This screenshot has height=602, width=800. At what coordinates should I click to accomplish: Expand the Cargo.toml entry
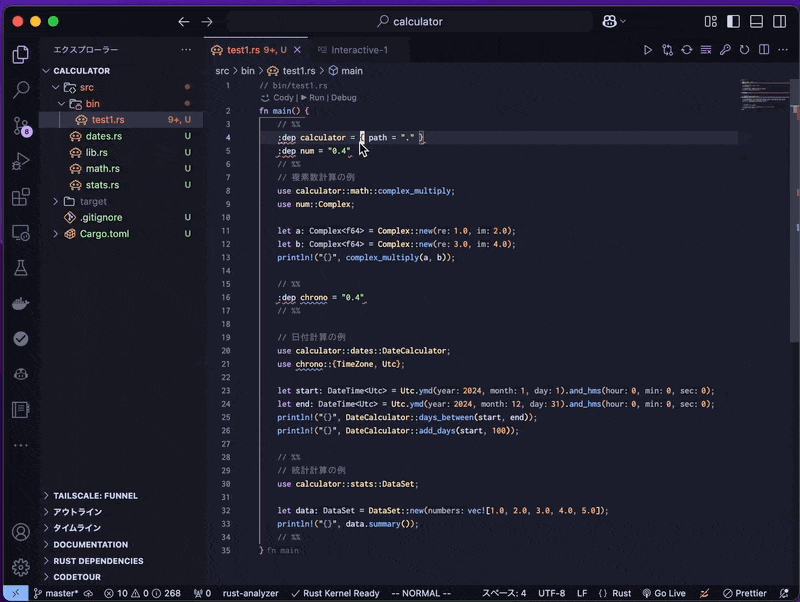click(56, 234)
